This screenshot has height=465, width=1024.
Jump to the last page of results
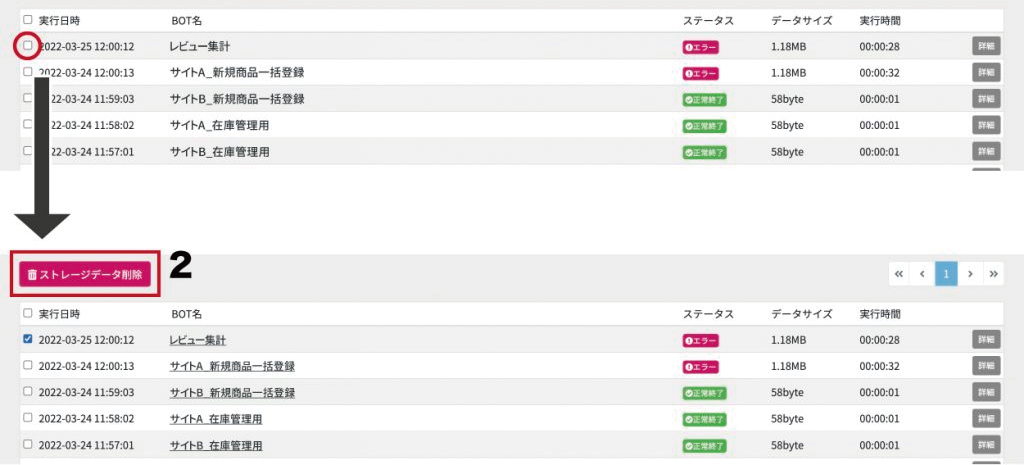pyautogui.click(x=993, y=274)
